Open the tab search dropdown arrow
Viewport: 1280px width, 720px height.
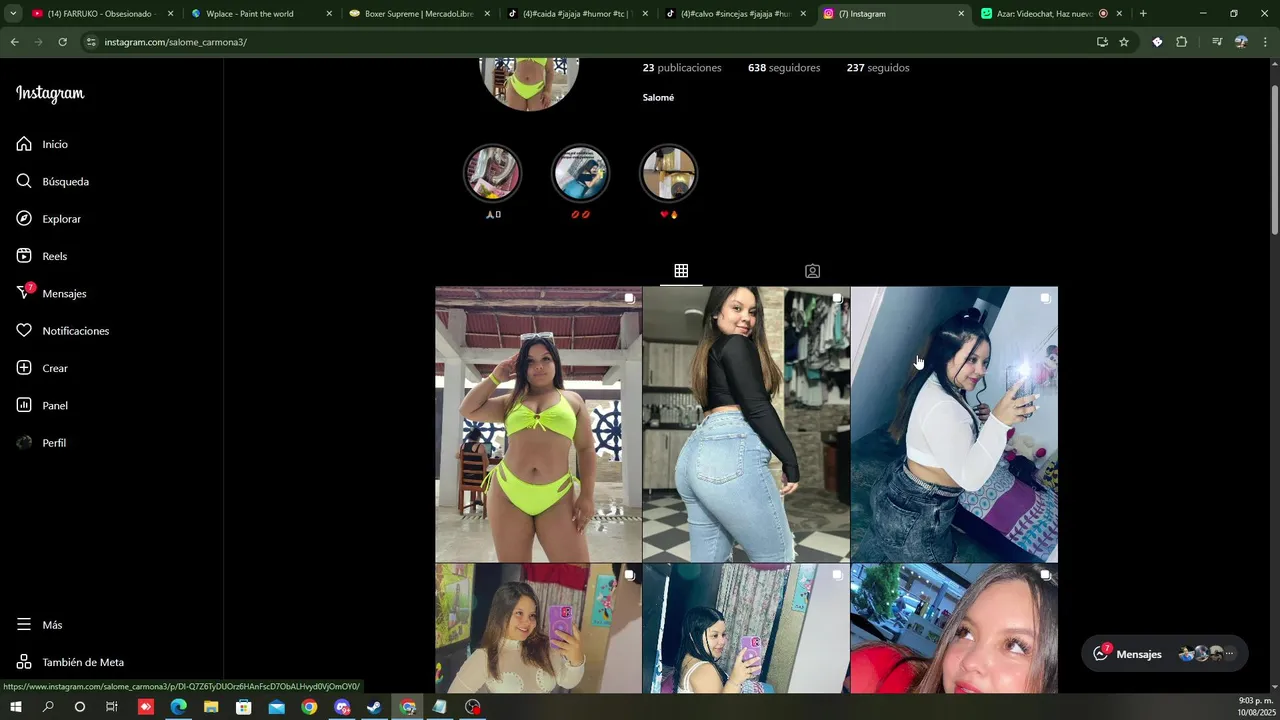pyautogui.click(x=13, y=14)
